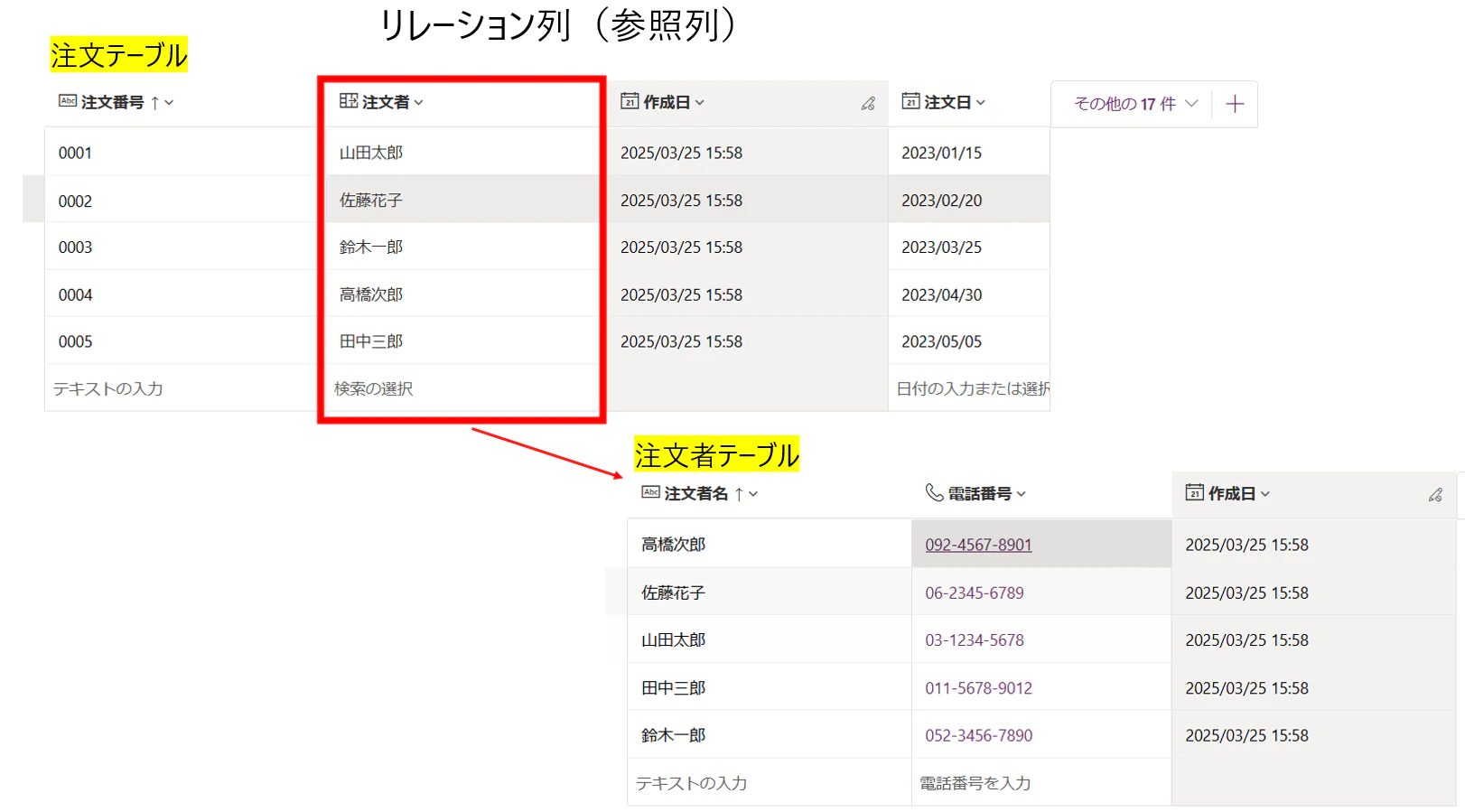Open 注文番号 column dropdown chevron
Screen dimensions: 1465x812
coord(169,103)
